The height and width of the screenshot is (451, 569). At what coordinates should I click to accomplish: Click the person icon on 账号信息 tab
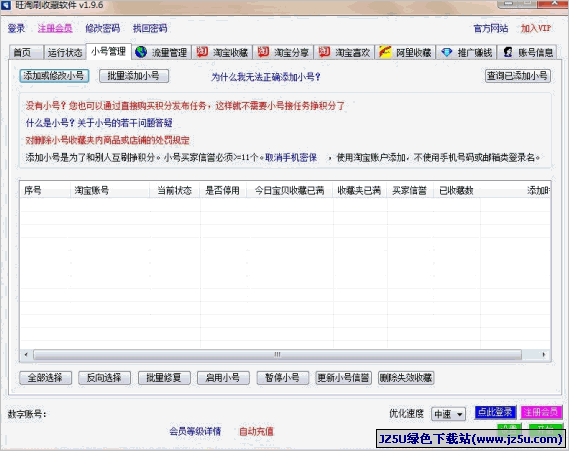pyautogui.click(x=508, y=52)
